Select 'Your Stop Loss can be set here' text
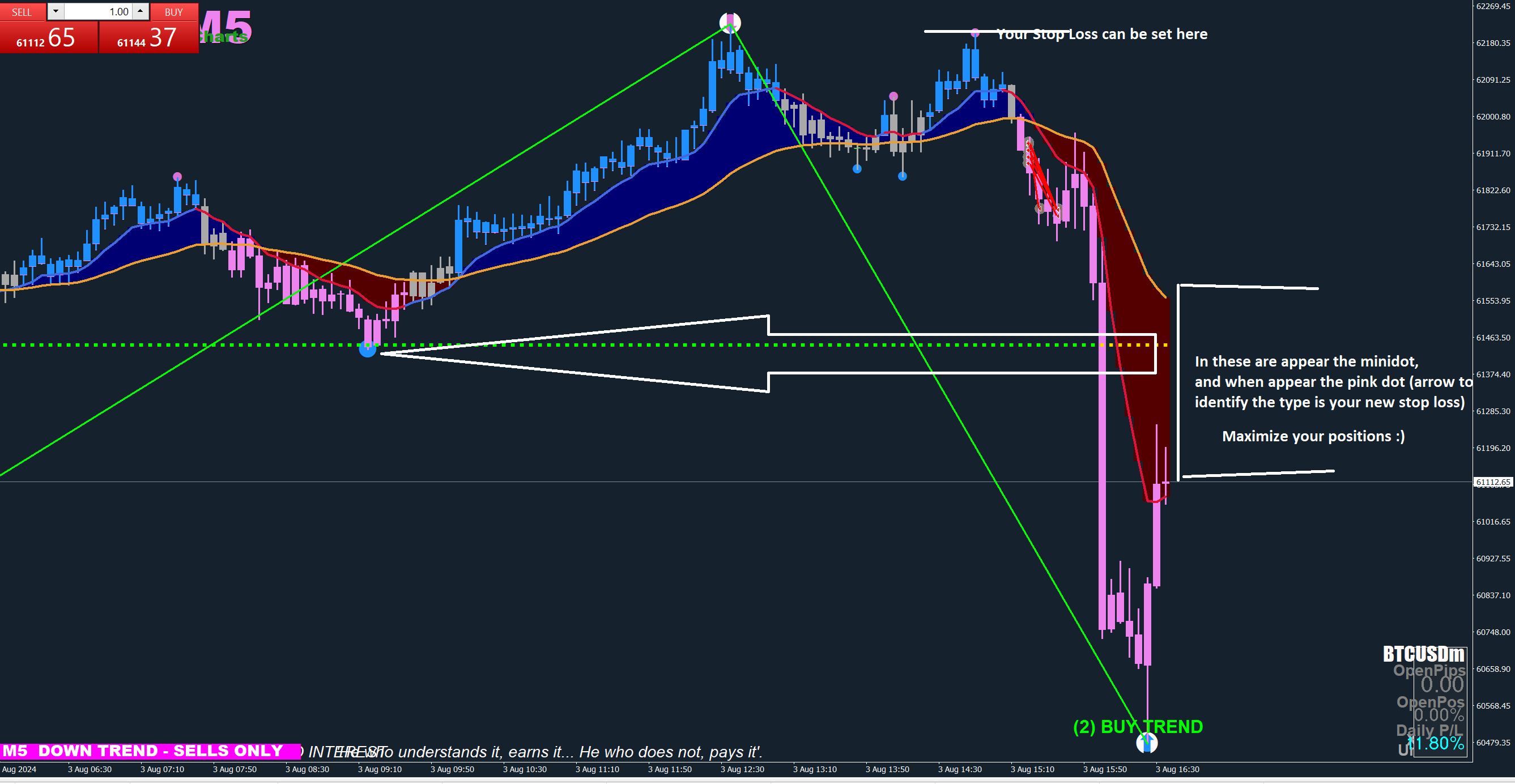Image resolution: width=1515 pixels, height=784 pixels. [x=1101, y=34]
